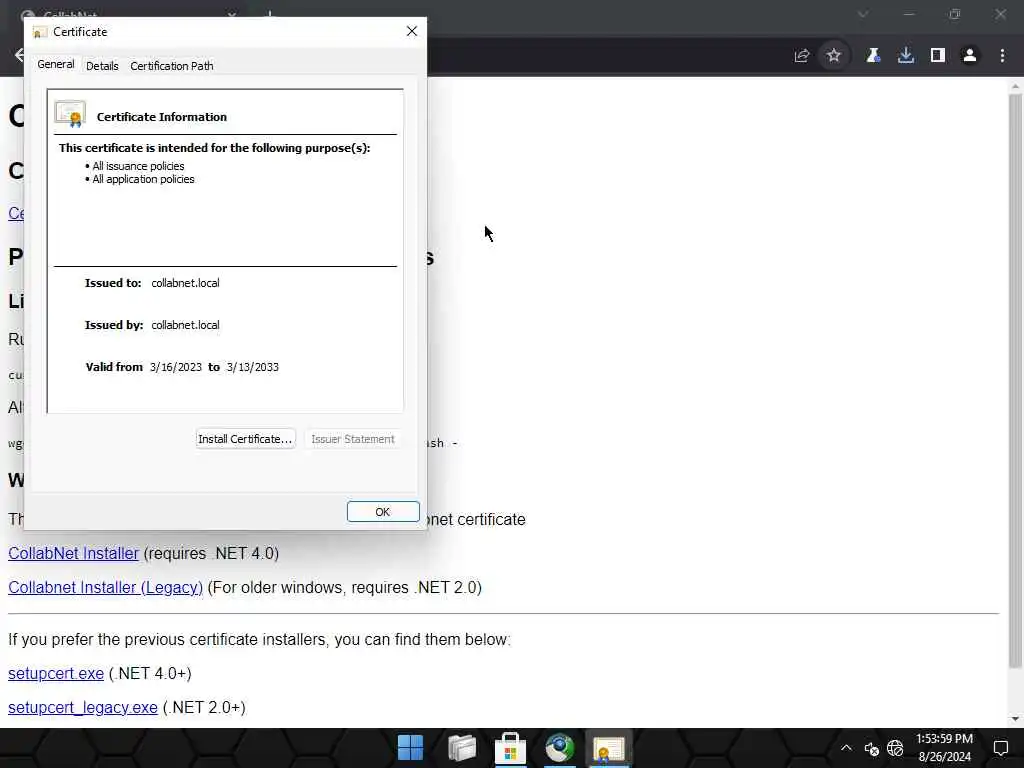Open the browser three-dot menu
Image resolution: width=1024 pixels, height=768 pixels.
[x=1002, y=56]
